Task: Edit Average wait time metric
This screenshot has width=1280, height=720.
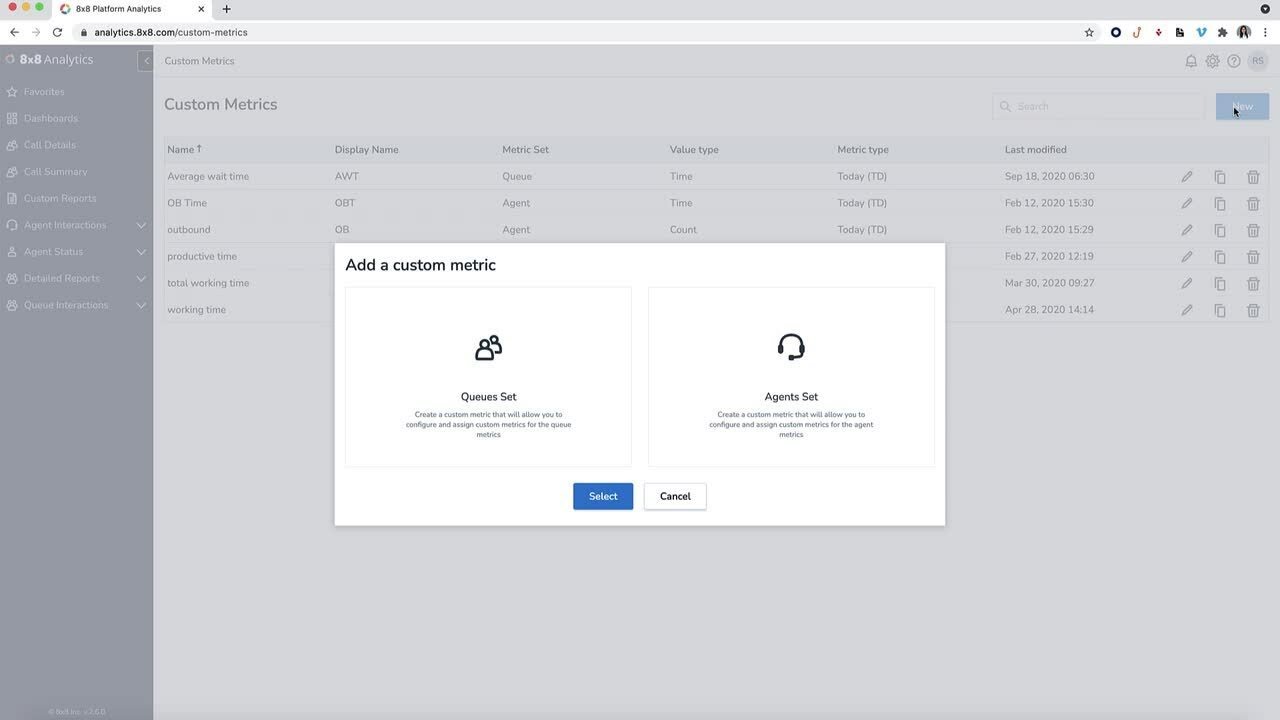Action: click(1187, 177)
